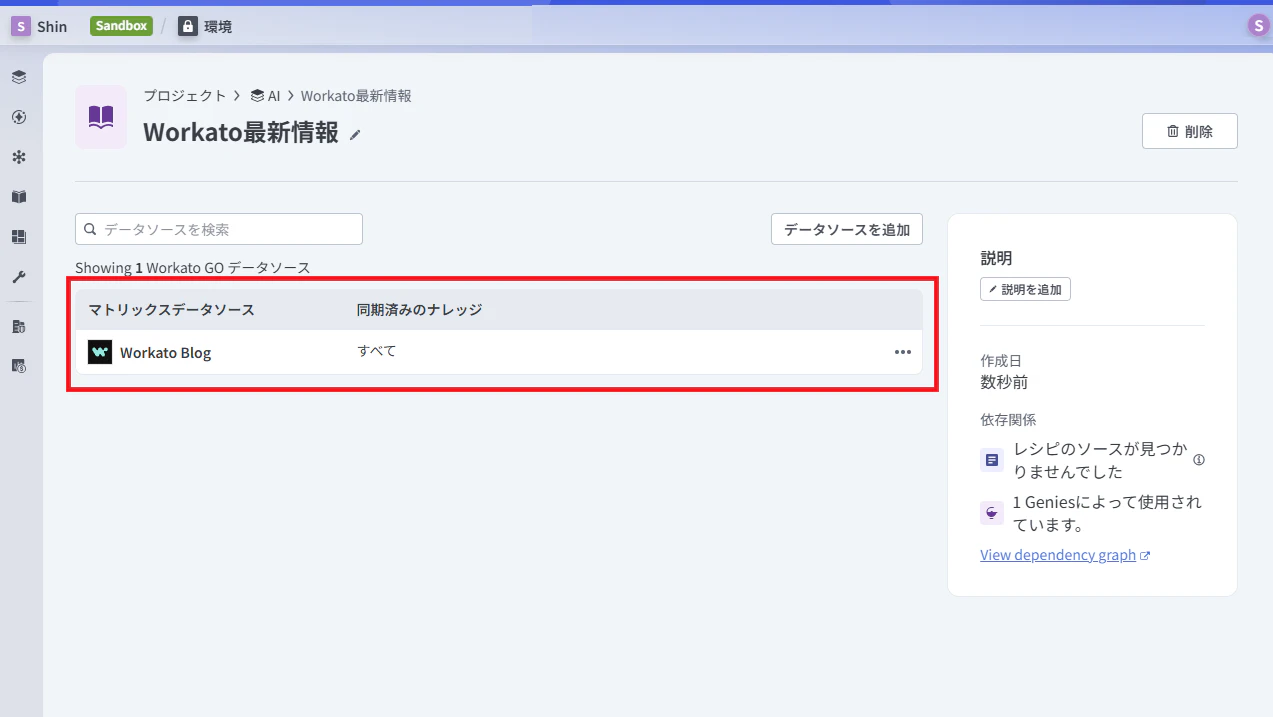The image size is (1273, 717).
Task: Open the dashboard grid sidebar icon
Action: click(19, 237)
